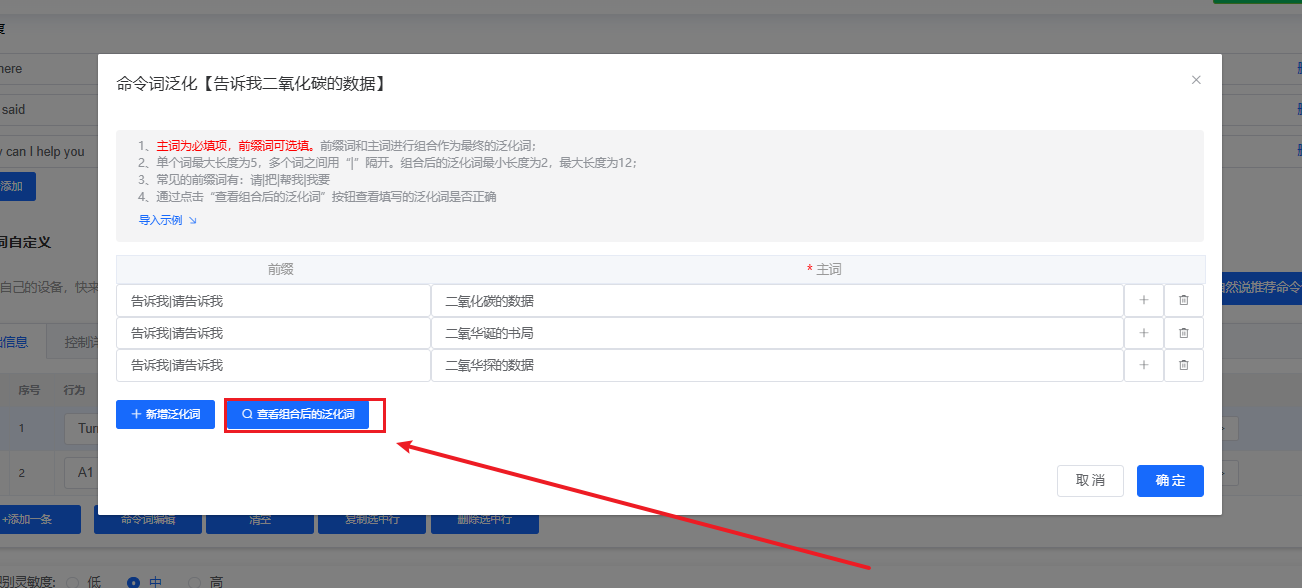Click third row prefix input field
Image resolution: width=1302 pixels, height=588 pixels.
[273, 365]
